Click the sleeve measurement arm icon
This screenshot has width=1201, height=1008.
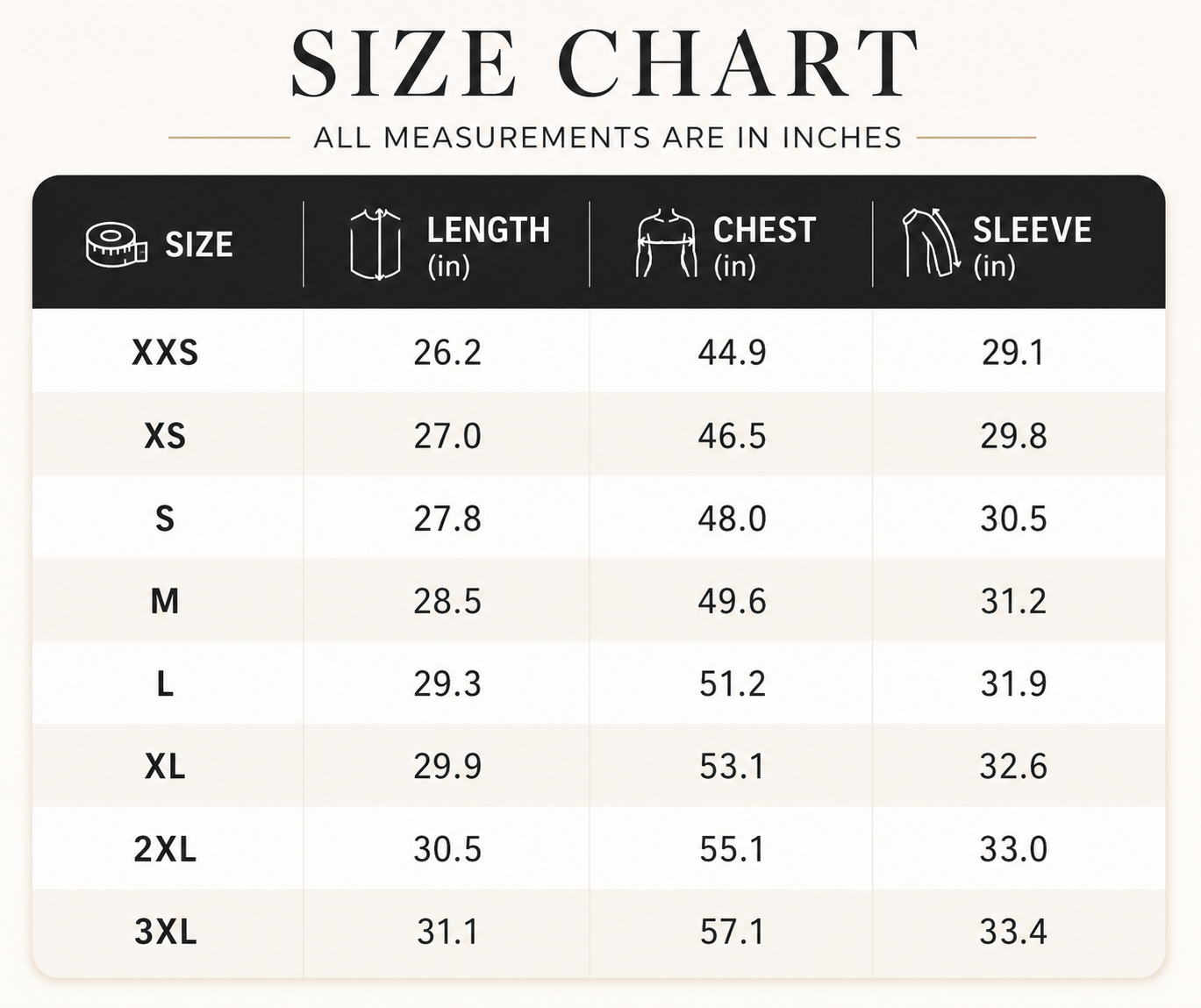click(932, 243)
